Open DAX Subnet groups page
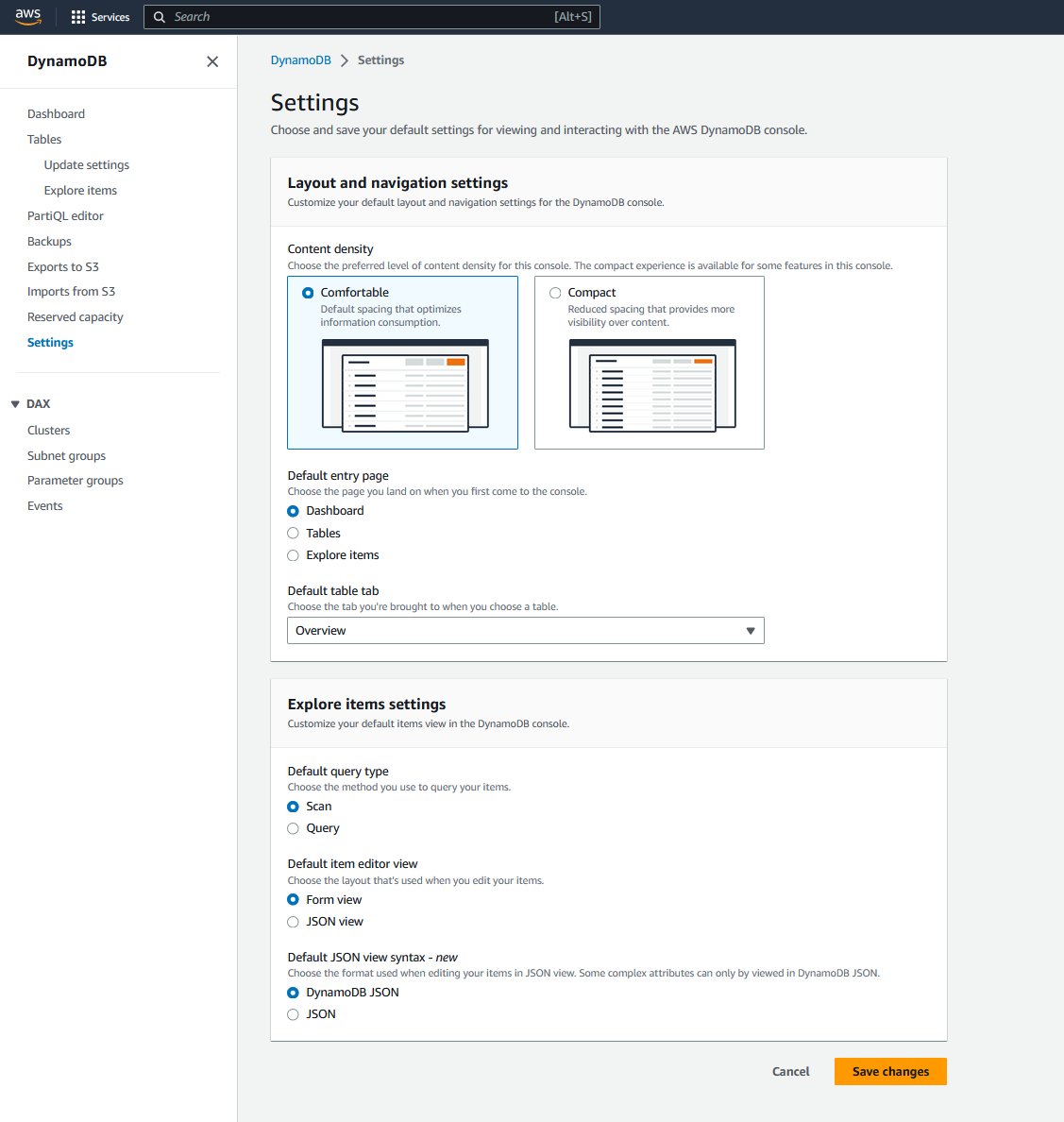This screenshot has width=1064, height=1122. [66, 456]
